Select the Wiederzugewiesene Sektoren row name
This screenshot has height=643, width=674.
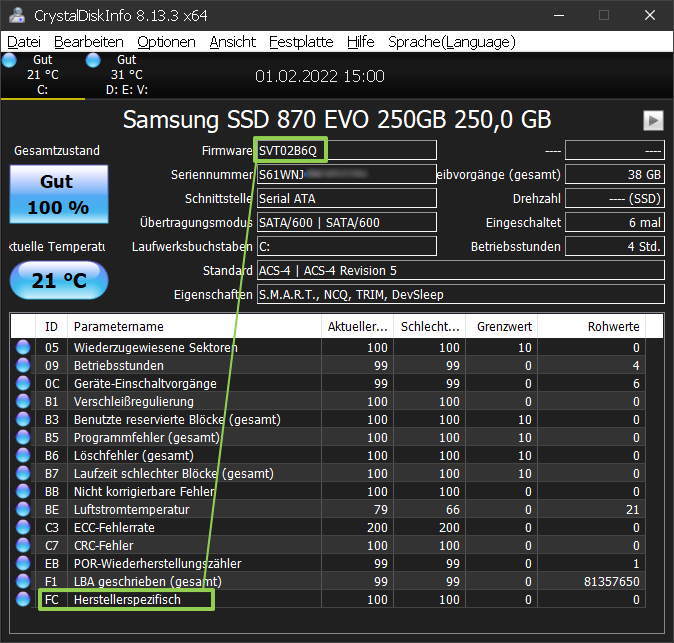[x=156, y=347]
